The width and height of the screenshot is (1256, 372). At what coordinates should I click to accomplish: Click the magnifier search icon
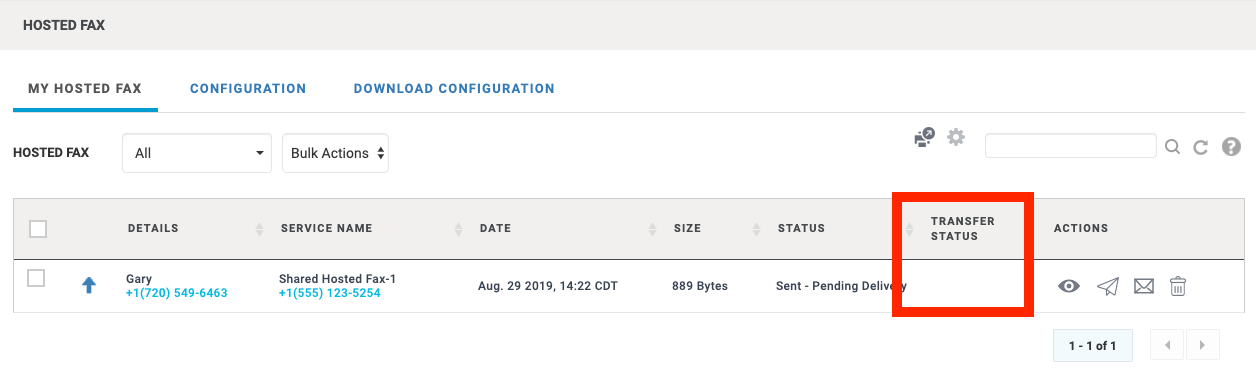(1173, 147)
